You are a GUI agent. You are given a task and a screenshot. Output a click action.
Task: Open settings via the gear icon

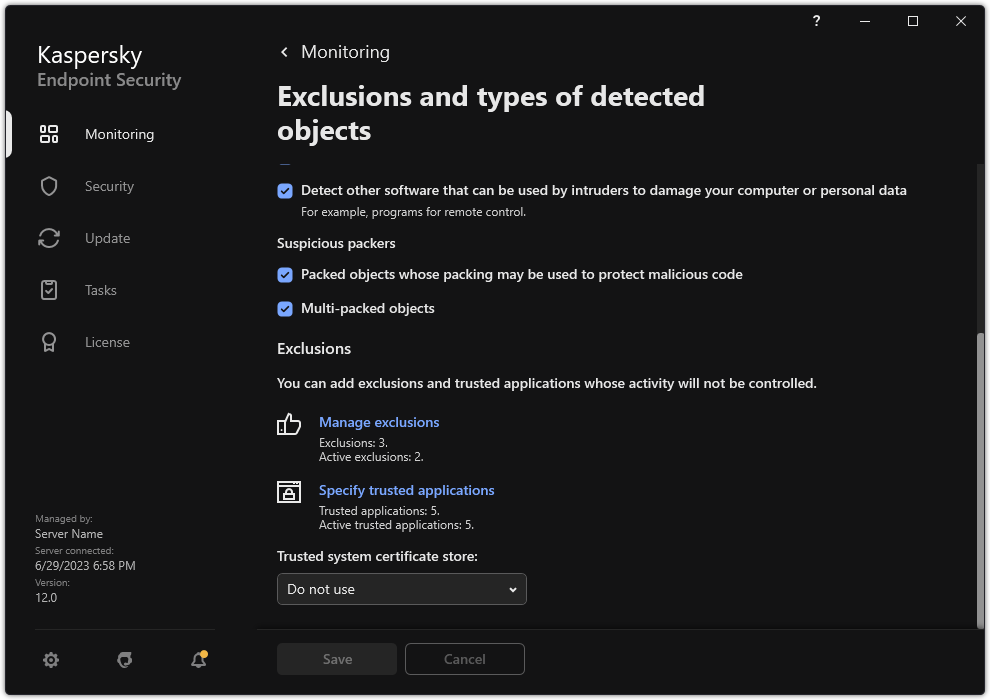[50, 660]
